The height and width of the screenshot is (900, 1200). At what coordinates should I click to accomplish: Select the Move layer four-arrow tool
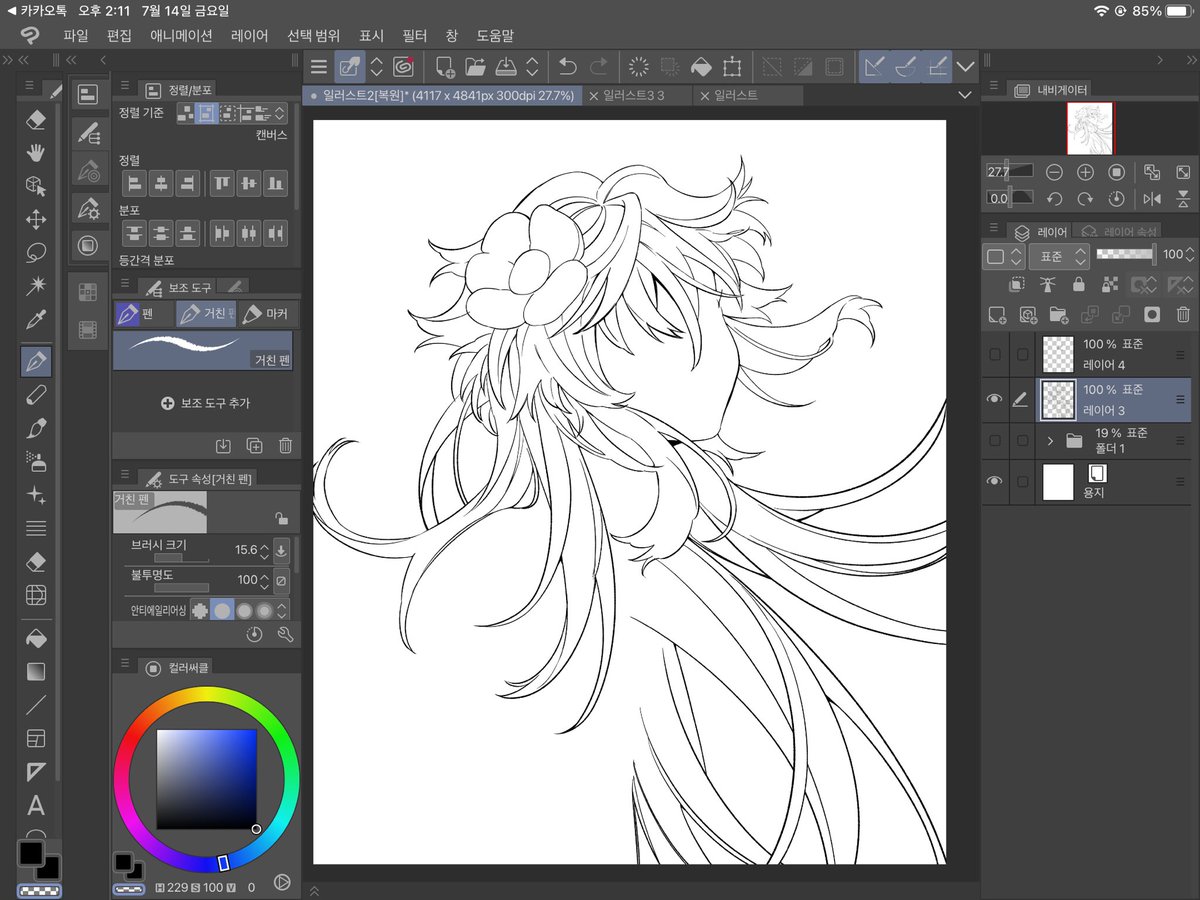tap(36, 219)
